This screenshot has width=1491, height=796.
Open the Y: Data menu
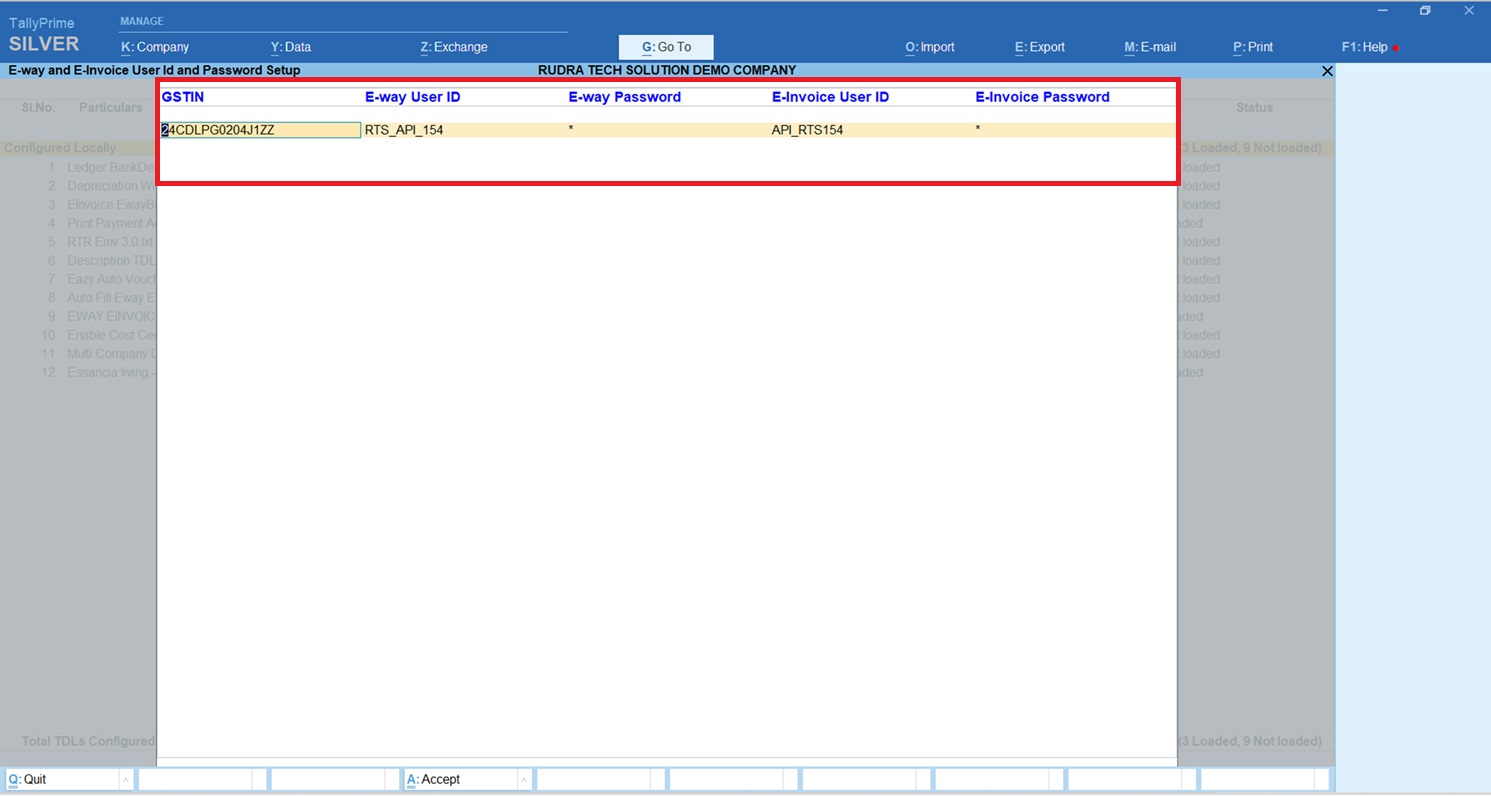[x=291, y=47]
